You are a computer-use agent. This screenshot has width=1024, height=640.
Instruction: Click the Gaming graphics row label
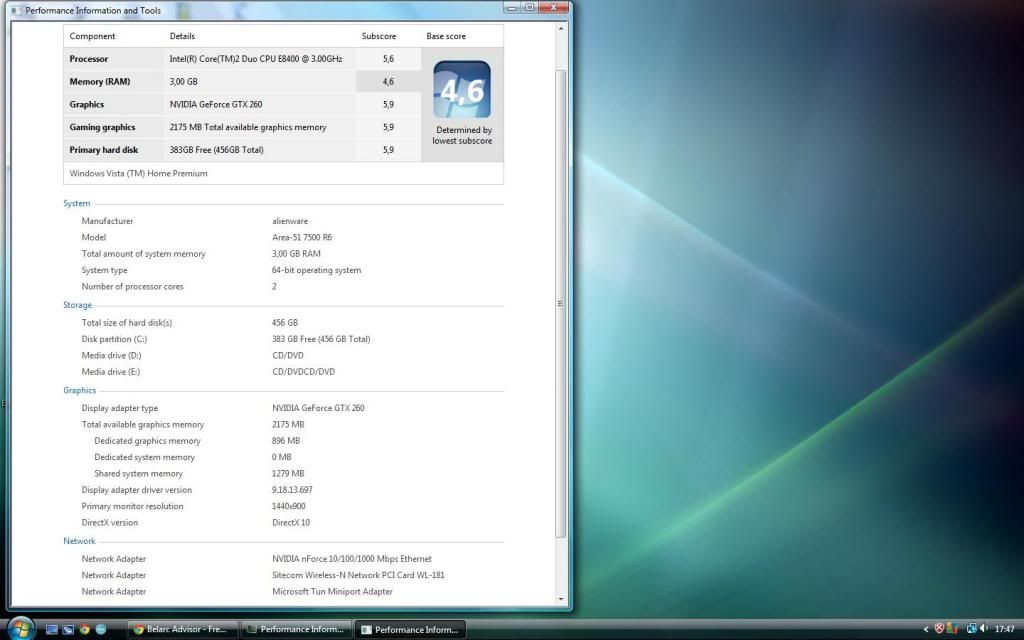(103, 127)
